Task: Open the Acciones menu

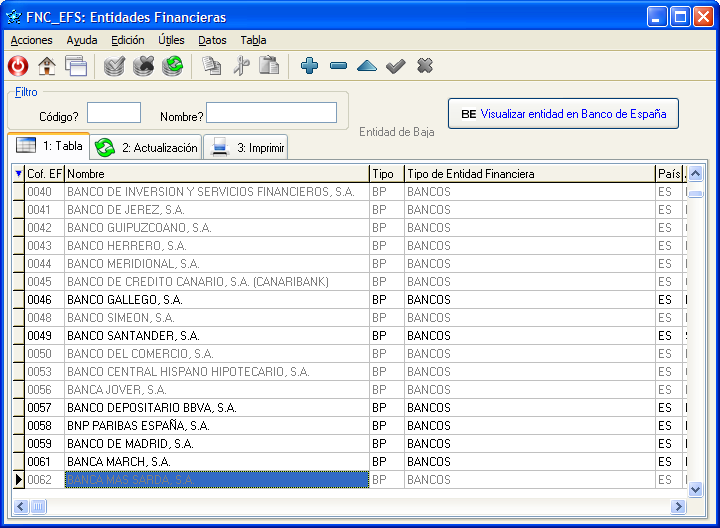Action: [31, 40]
